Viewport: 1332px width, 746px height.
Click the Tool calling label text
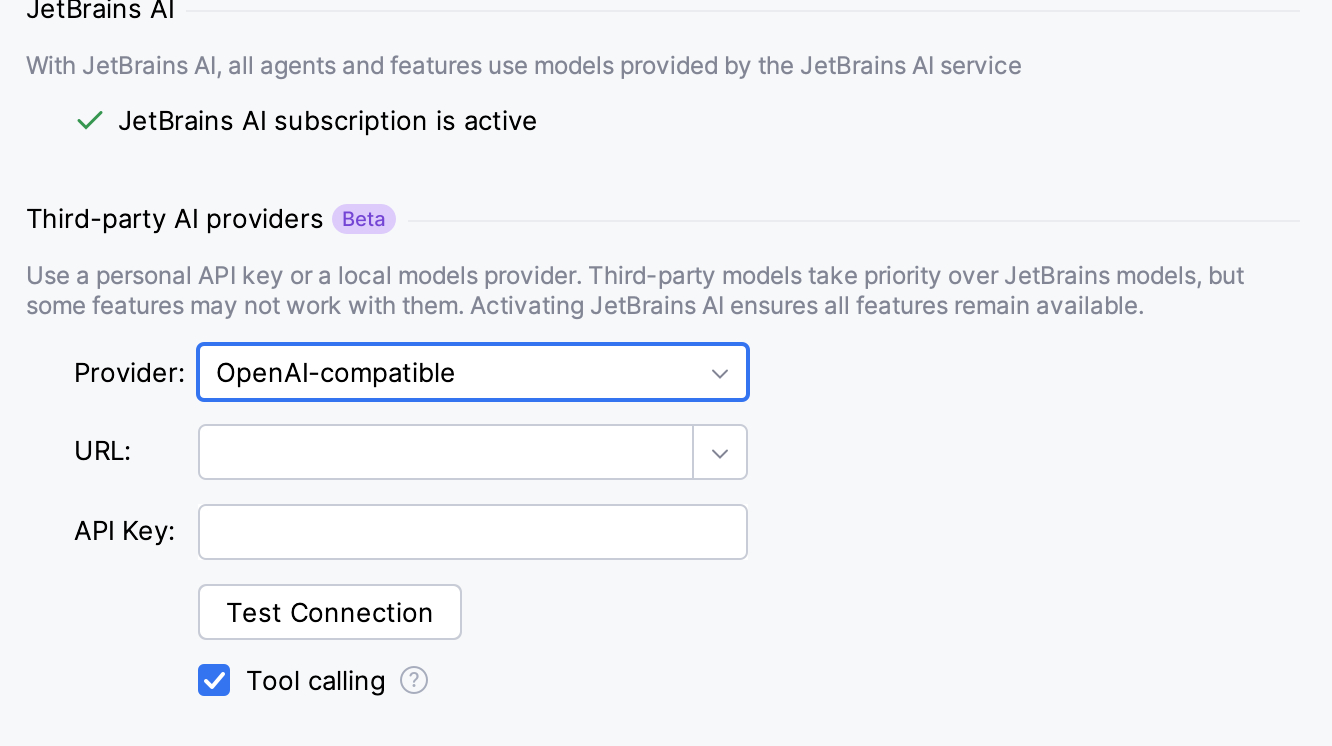pyautogui.click(x=315, y=681)
